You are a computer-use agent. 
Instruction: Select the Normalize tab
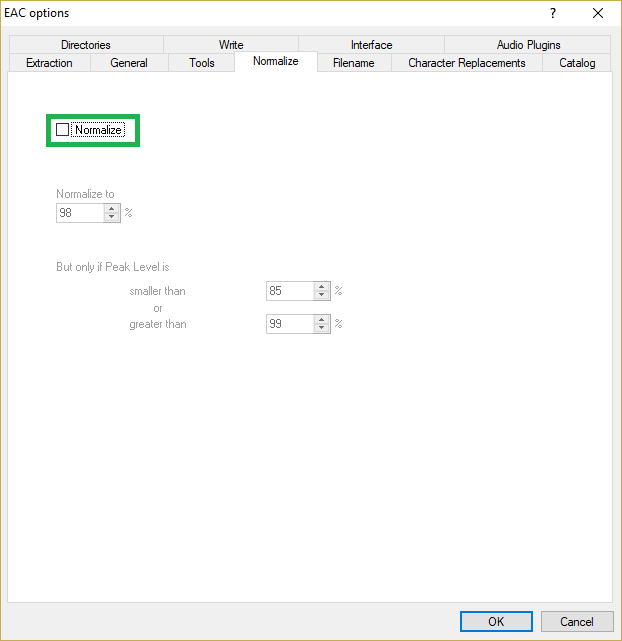coord(276,61)
